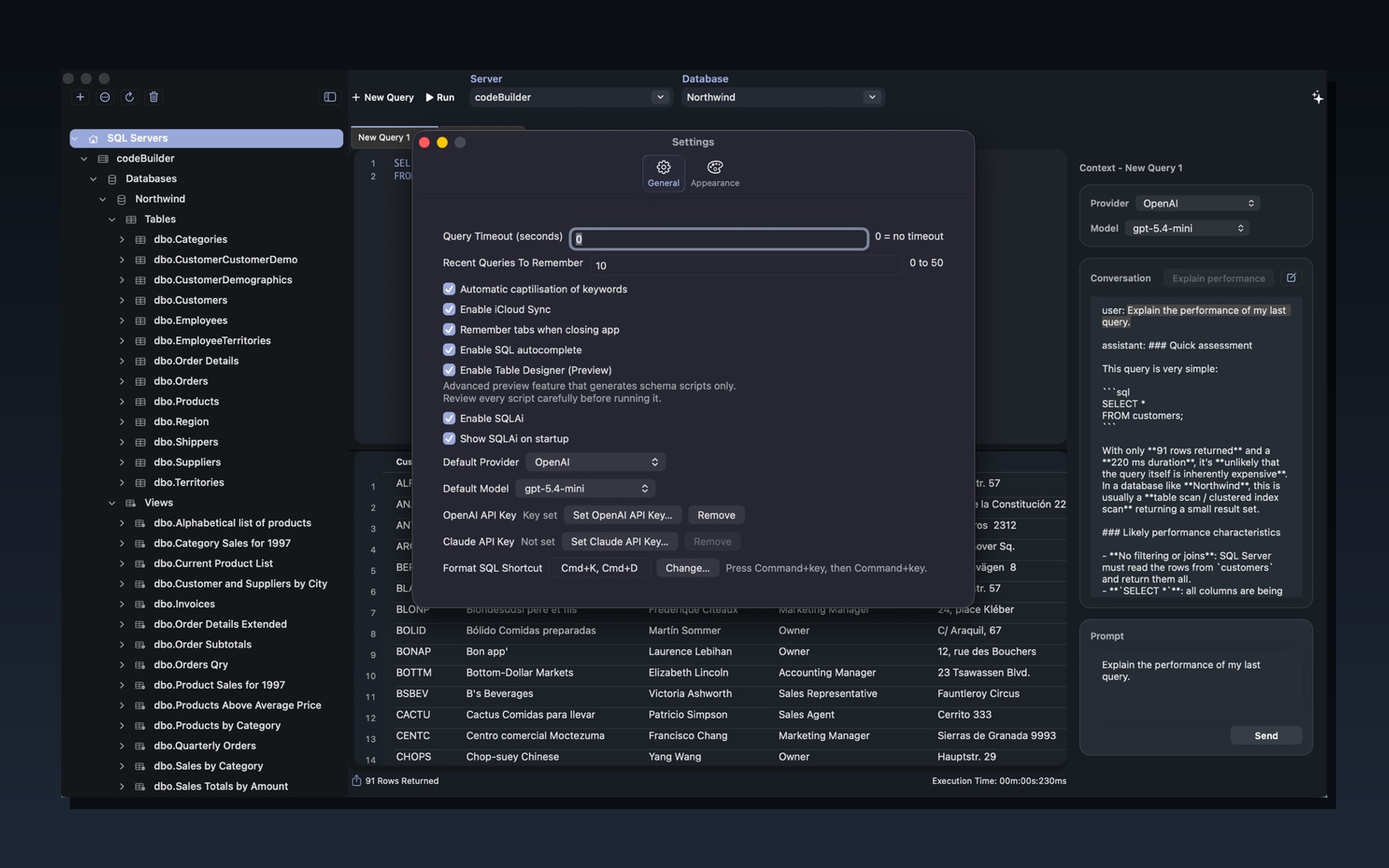Toggle Show SQLAi on startup
This screenshot has height=868, width=1389.
449,438
